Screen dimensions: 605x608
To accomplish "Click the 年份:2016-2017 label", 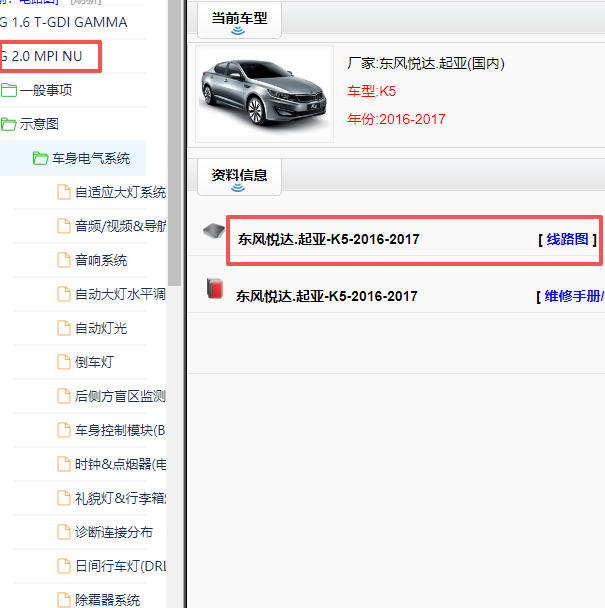I will point(396,119).
